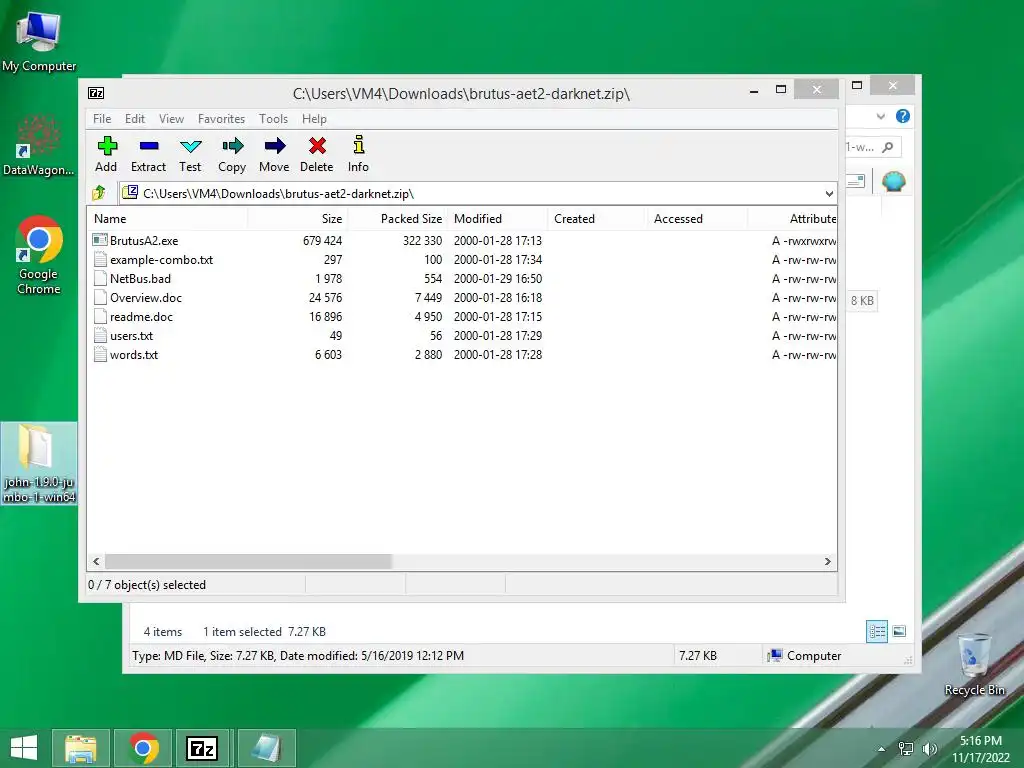The image size is (1024, 768).
Task: Open the Recycle Bin on the desktop
Action: (974, 665)
